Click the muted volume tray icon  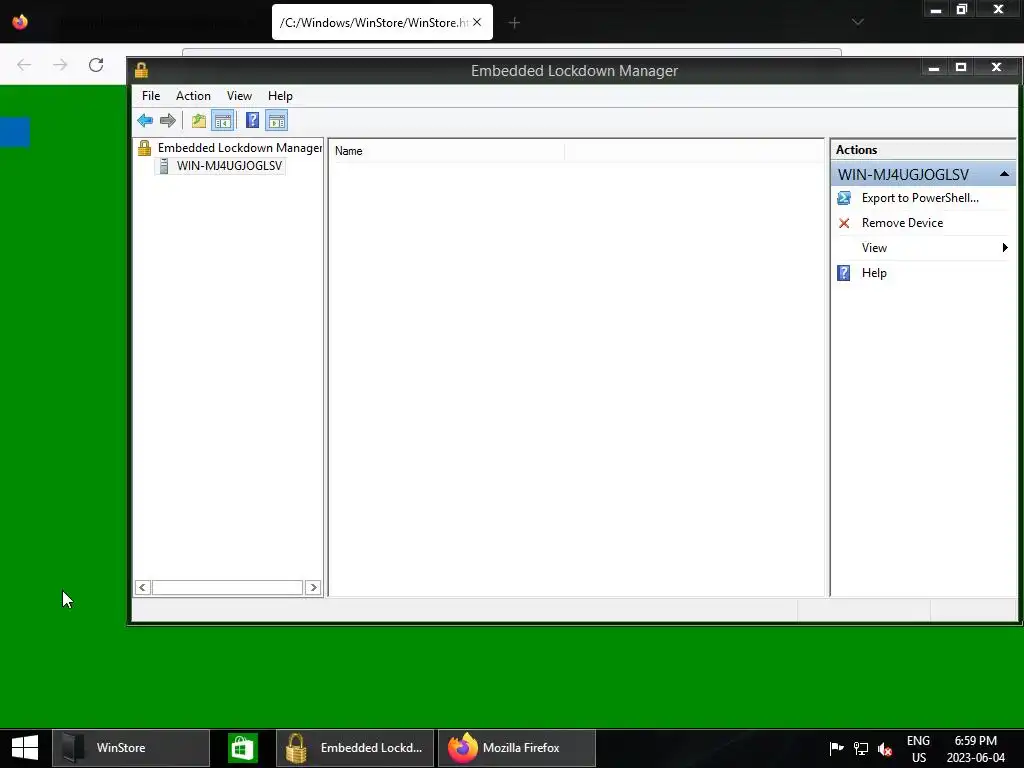pyautogui.click(x=885, y=749)
